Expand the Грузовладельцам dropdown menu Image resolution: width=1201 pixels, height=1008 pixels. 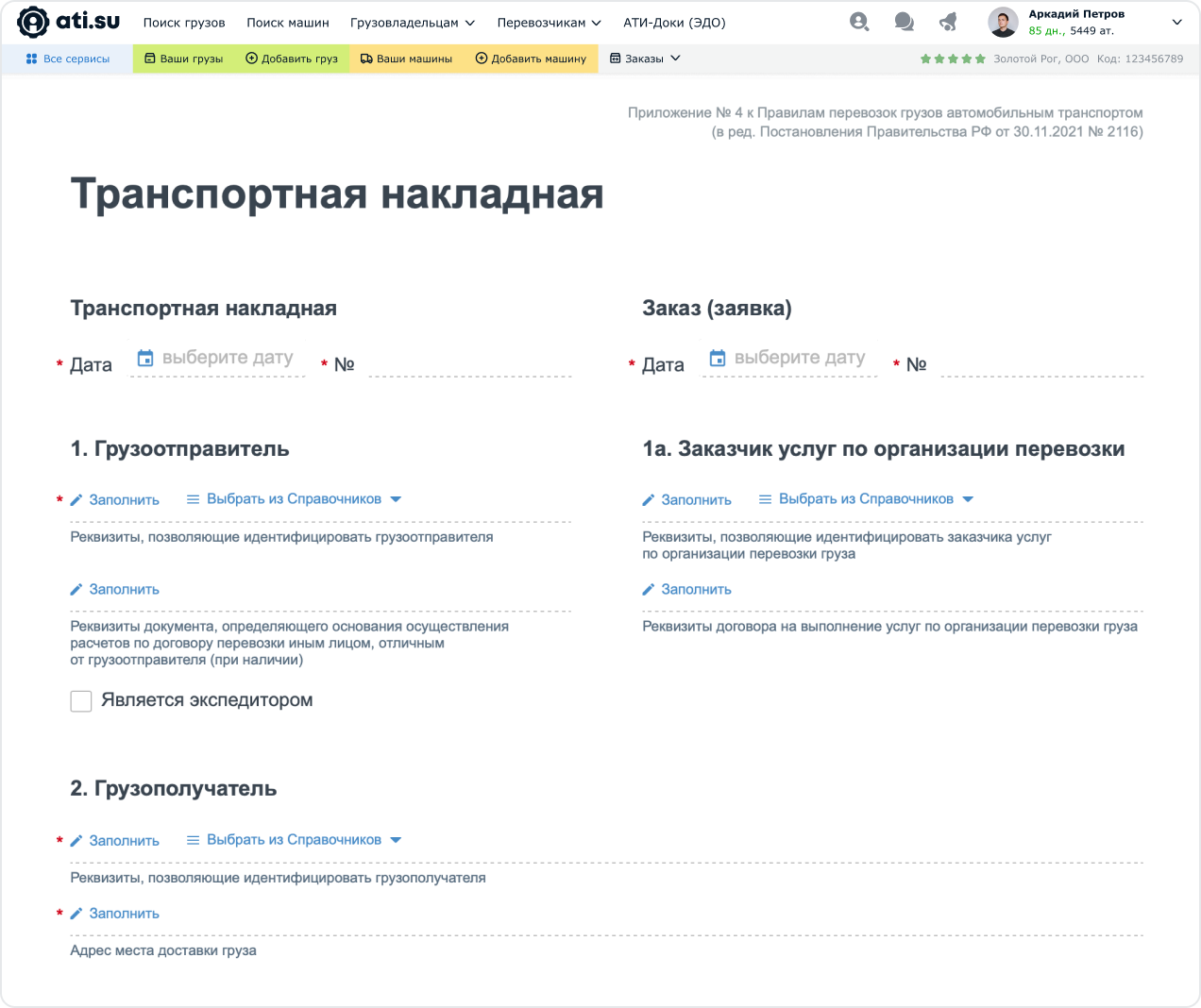click(x=412, y=23)
